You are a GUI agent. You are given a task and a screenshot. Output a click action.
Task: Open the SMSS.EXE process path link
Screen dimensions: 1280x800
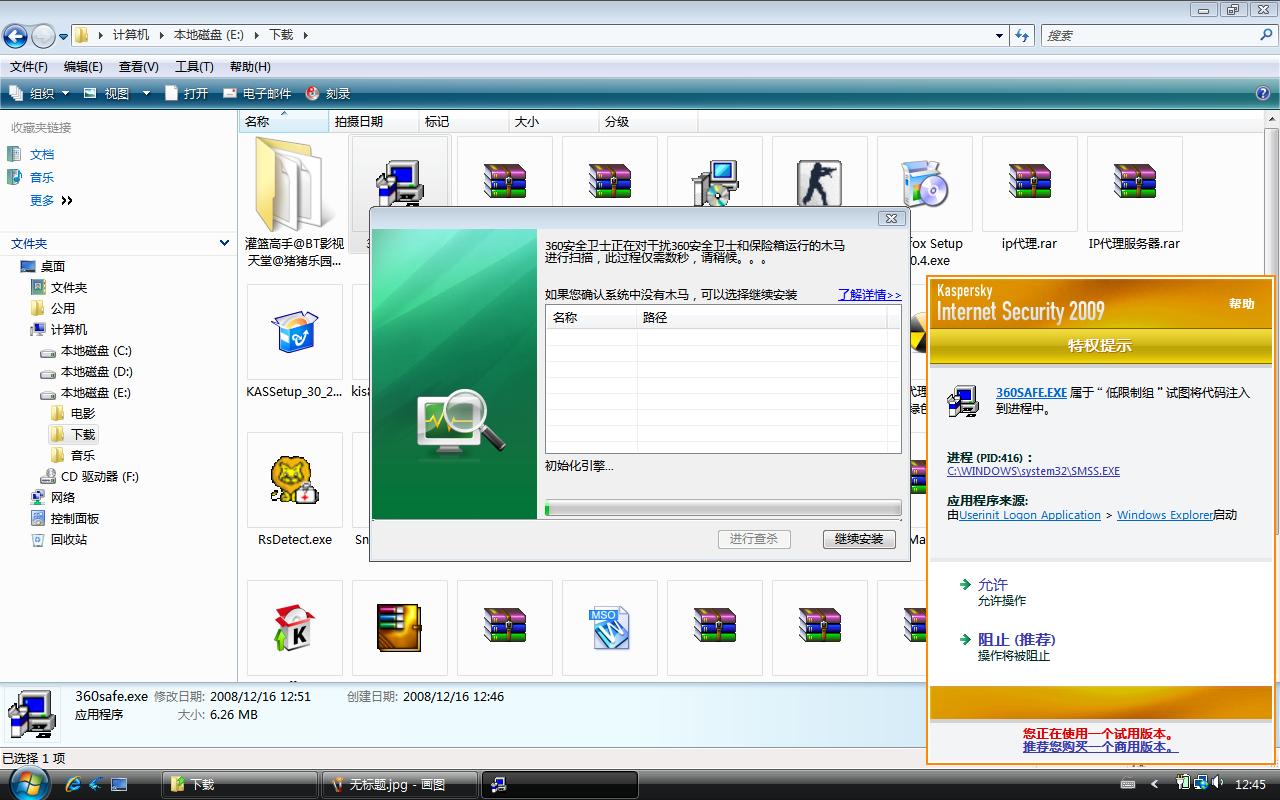(x=1033, y=471)
